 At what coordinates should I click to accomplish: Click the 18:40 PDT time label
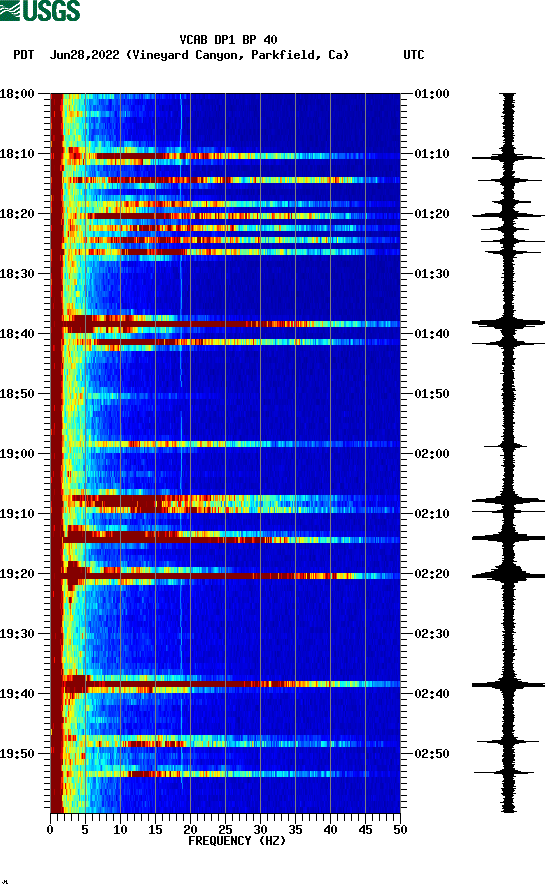(x=17, y=334)
